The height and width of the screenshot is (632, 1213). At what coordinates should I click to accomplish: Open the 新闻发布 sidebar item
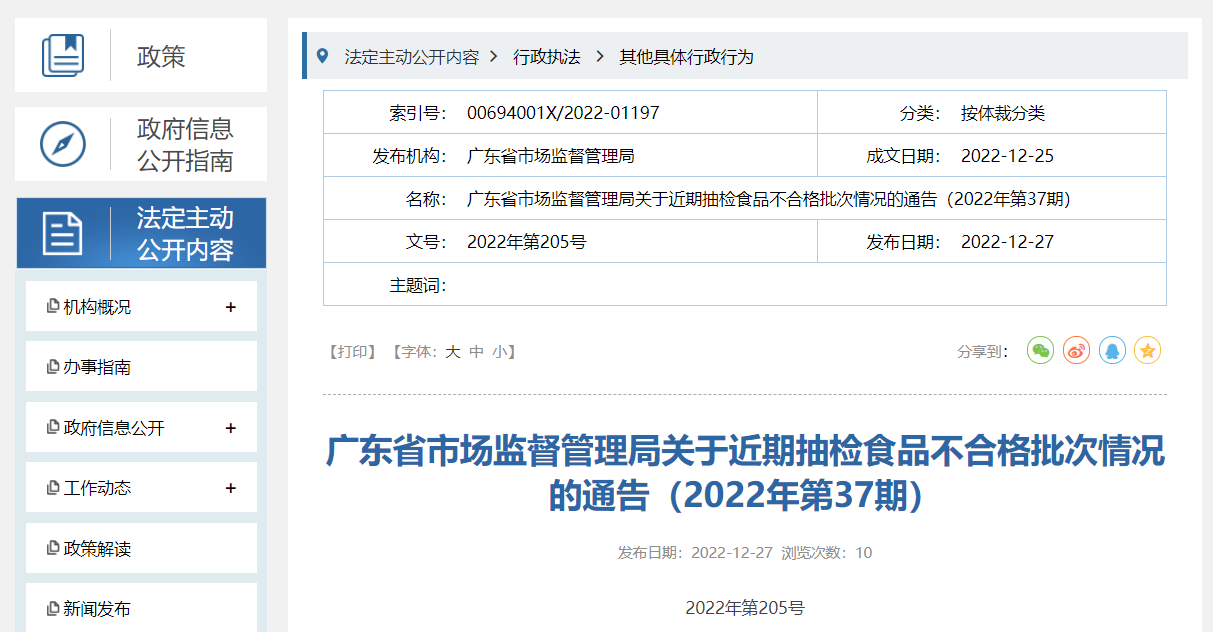tap(97, 609)
